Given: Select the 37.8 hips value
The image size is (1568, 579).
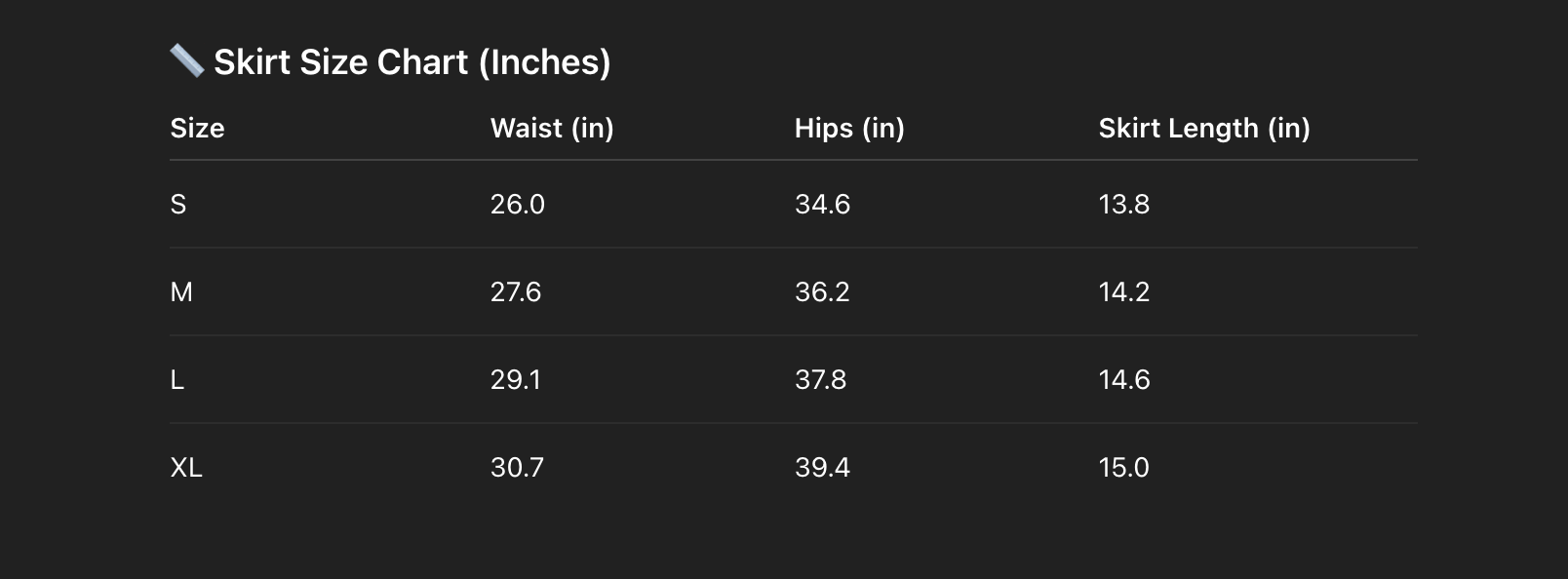Looking at the screenshot, I should pos(820,380).
